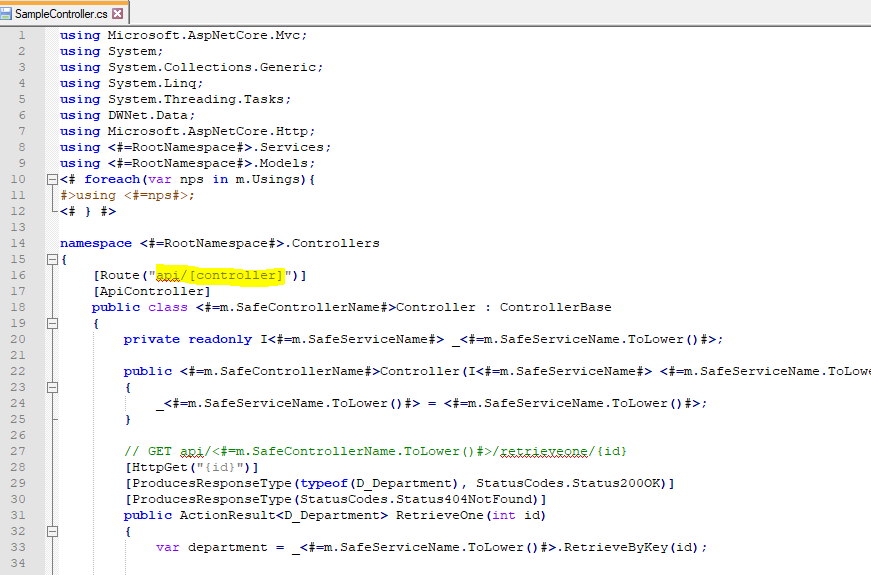Click line number 14 in the margin
Image resolution: width=871 pixels, height=575 pixels.
[19, 243]
